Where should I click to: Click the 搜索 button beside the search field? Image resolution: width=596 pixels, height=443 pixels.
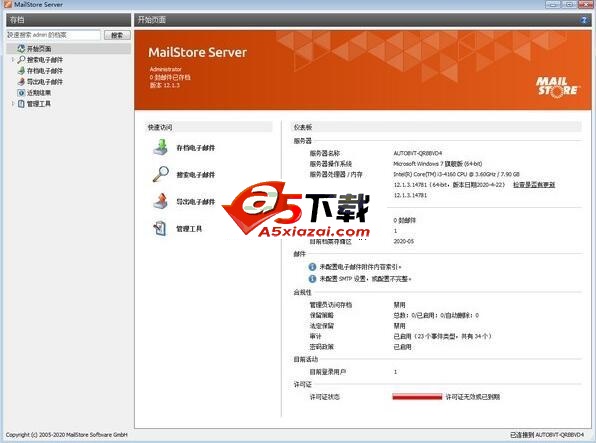(x=117, y=35)
